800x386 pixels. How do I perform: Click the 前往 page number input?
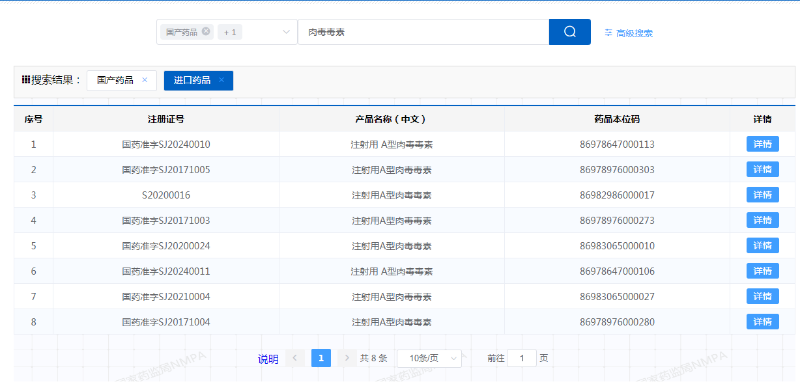point(521,358)
